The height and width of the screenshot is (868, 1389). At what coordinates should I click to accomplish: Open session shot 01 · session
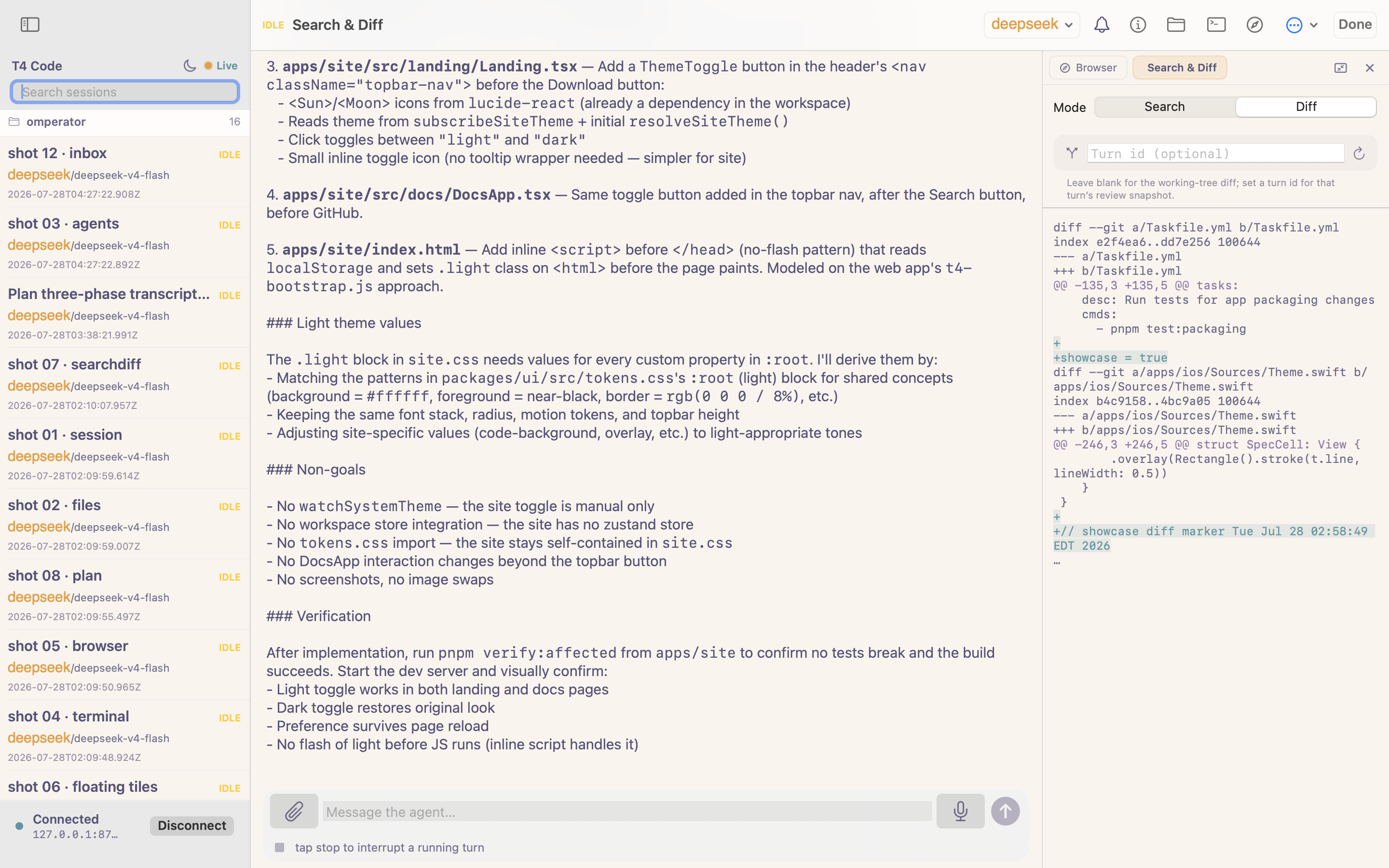click(x=124, y=453)
